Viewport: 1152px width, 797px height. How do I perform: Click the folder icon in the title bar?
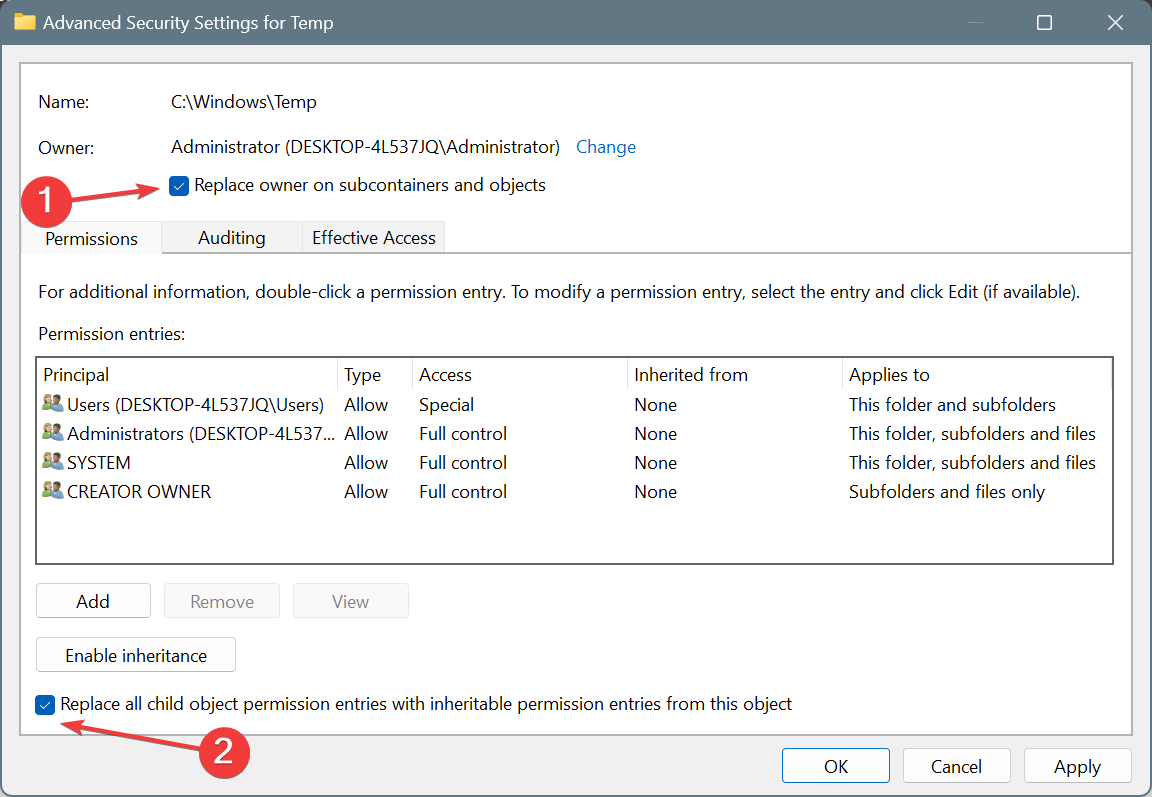(x=24, y=22)
